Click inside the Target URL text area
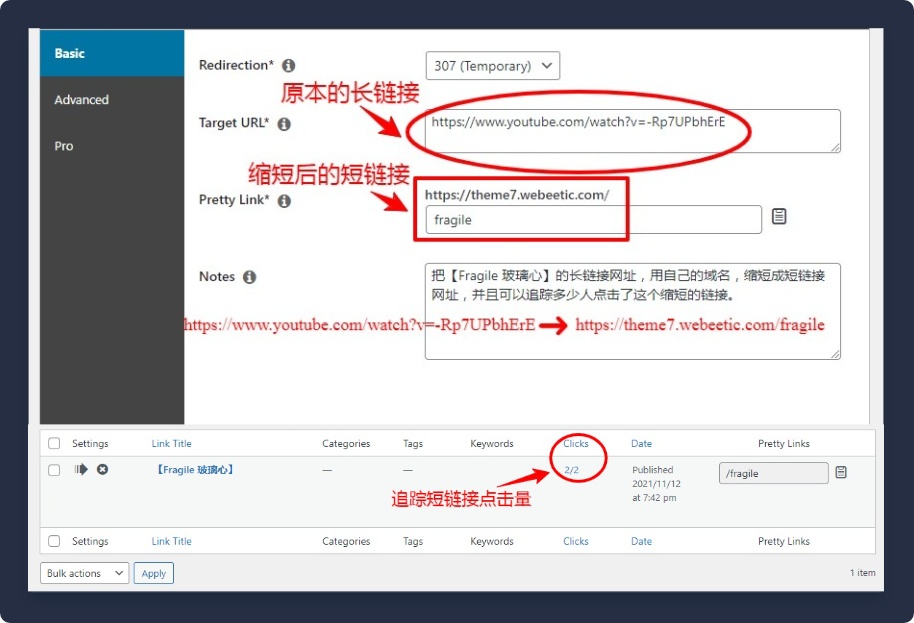 632,131
